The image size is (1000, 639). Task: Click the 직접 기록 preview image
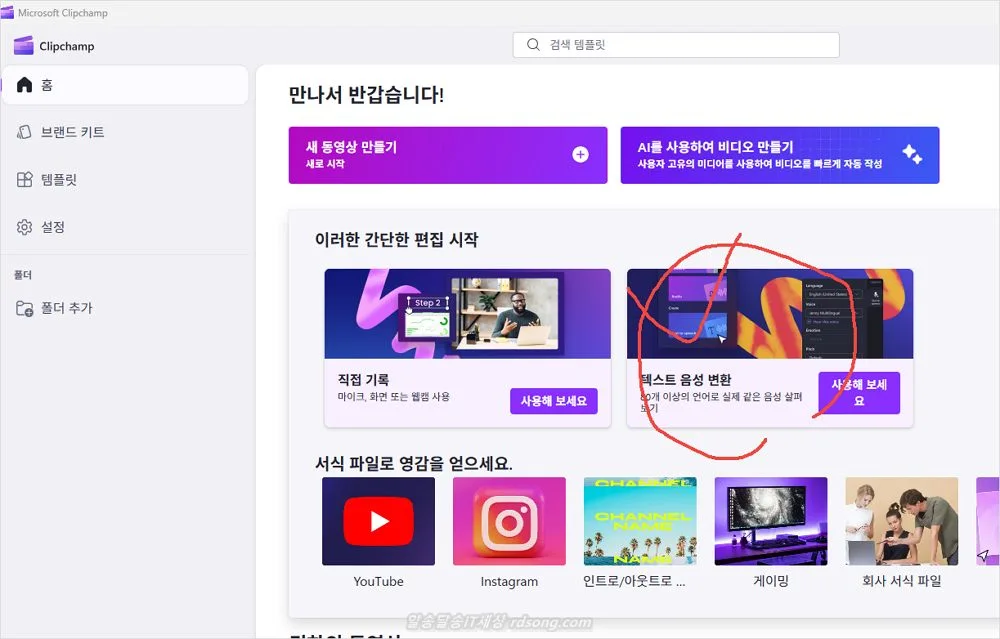pos(466,313)
